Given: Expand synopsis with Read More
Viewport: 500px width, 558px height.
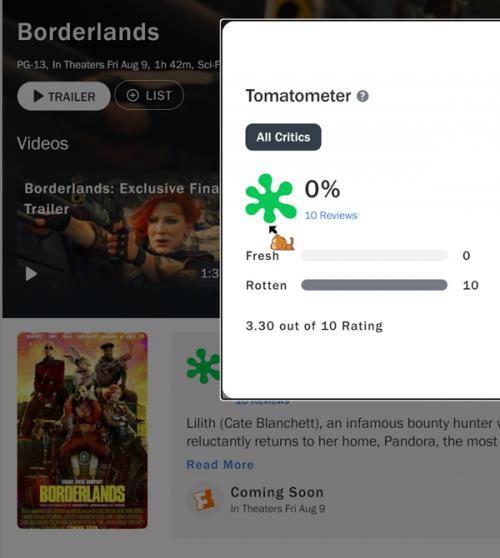Looking at the screenshot, I should click(x=220, y=464).
